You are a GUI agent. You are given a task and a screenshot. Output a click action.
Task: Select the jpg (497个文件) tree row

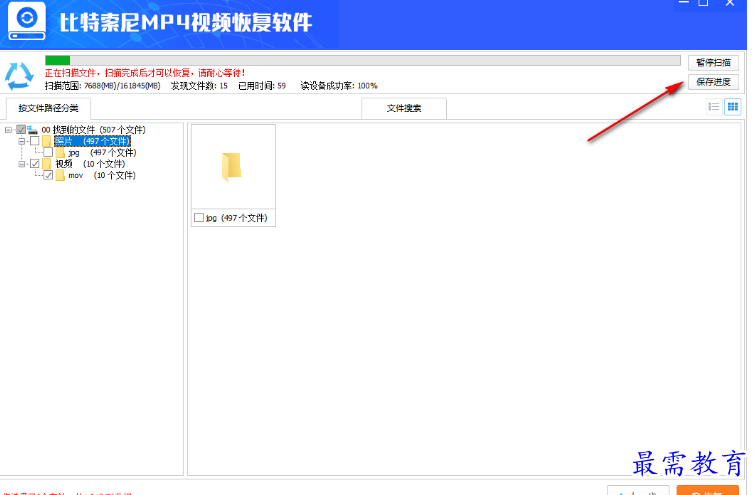[x=102, y=152]
